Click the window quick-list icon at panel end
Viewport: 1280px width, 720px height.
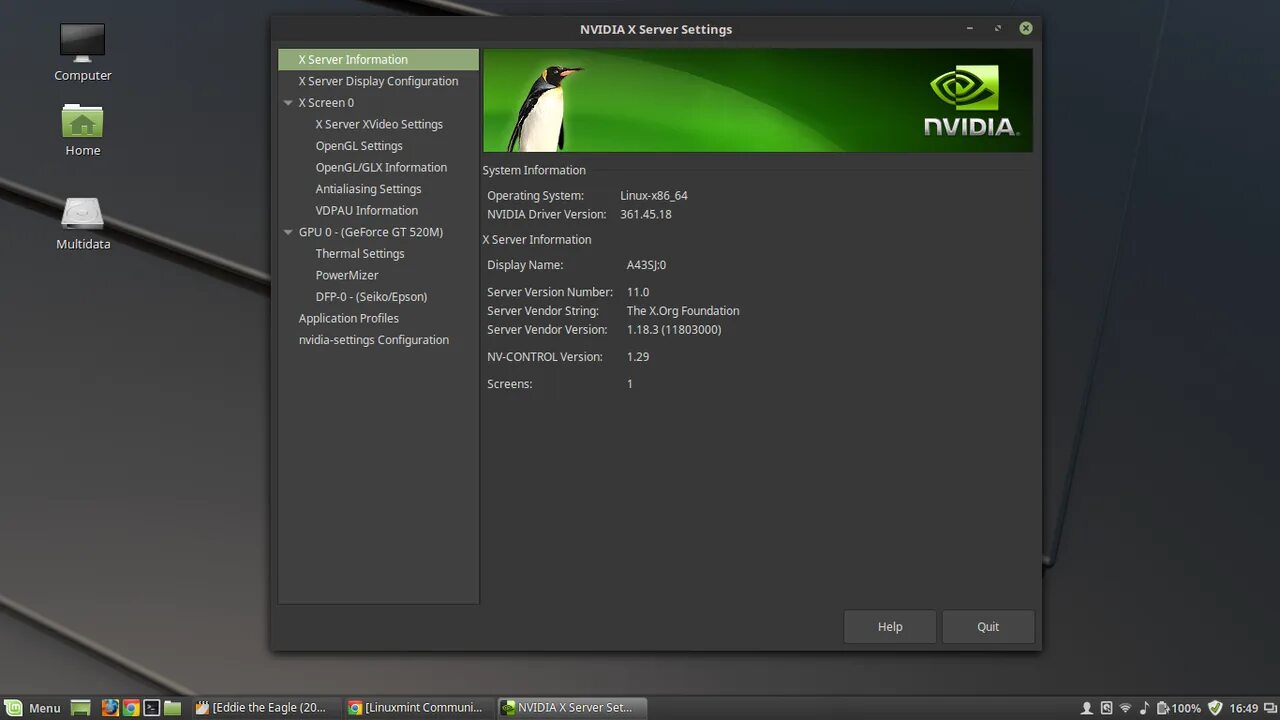1269,708
